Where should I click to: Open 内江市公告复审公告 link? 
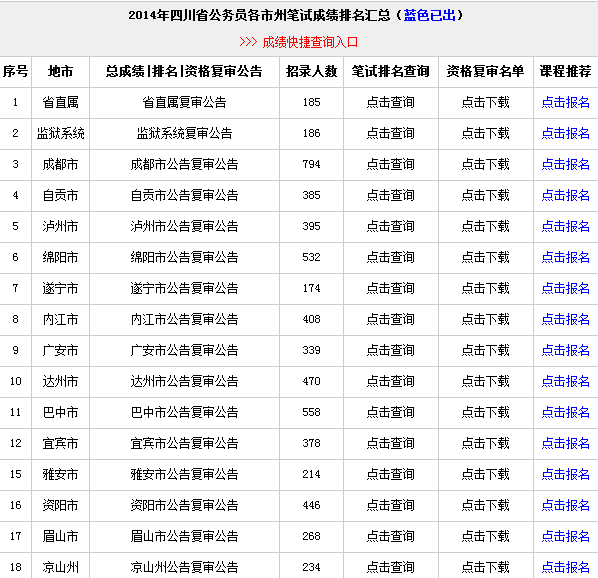(184, 319)
